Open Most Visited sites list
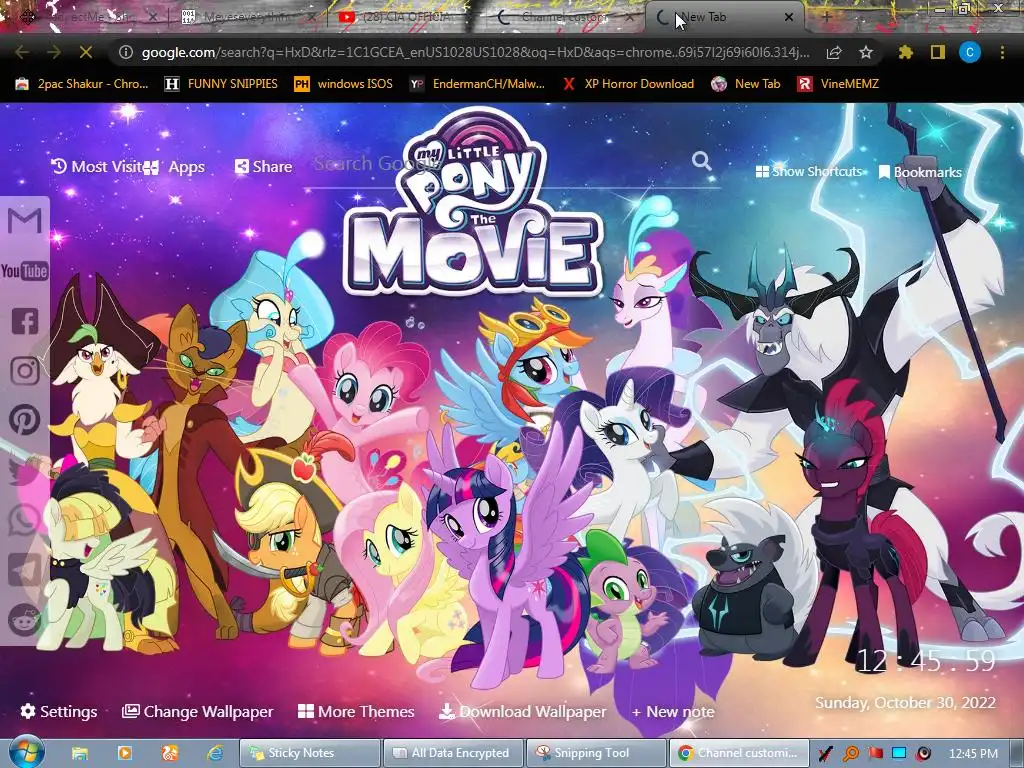 (x=97, y=167)
